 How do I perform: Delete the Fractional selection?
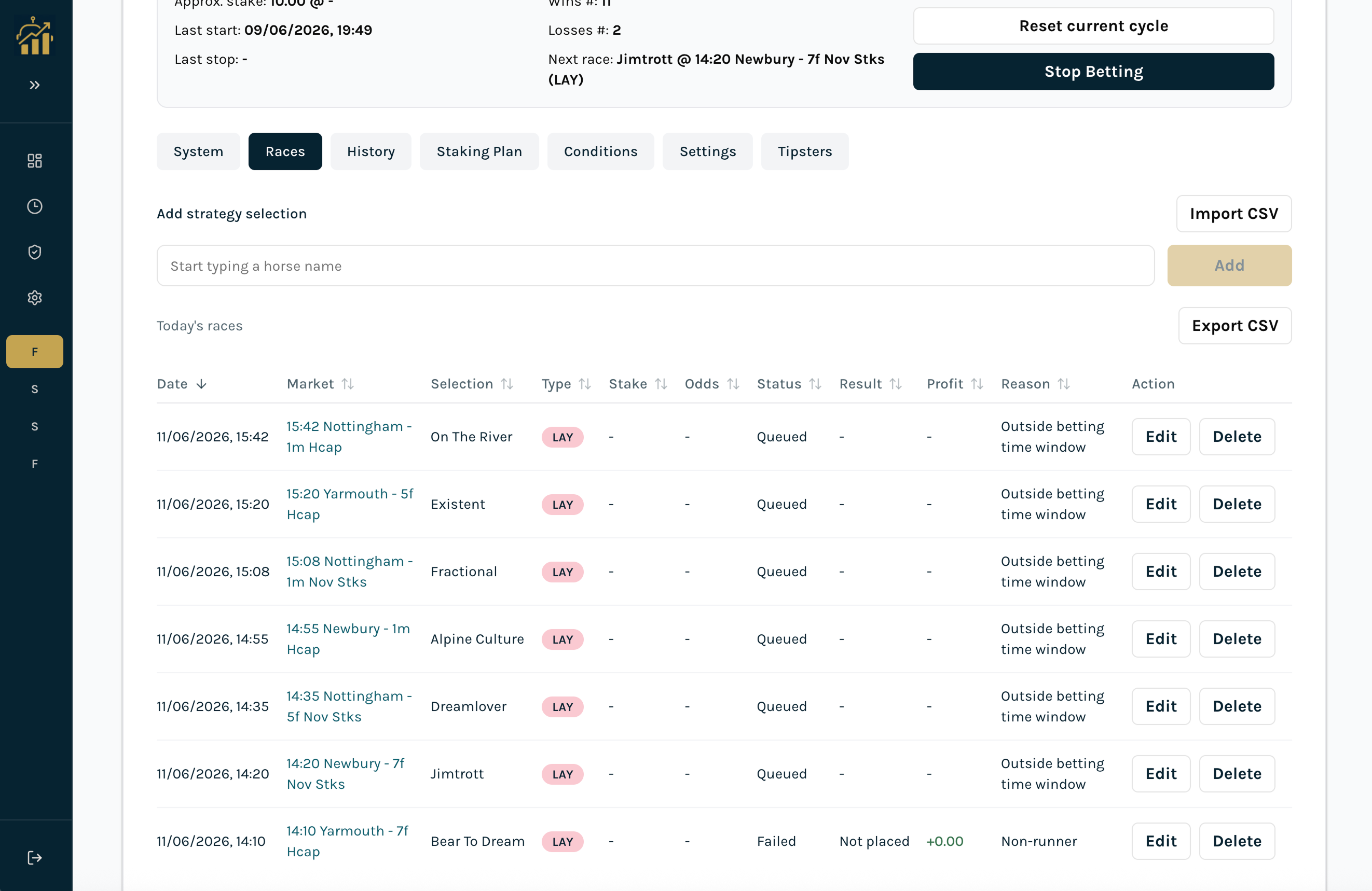pos(1237,572)
